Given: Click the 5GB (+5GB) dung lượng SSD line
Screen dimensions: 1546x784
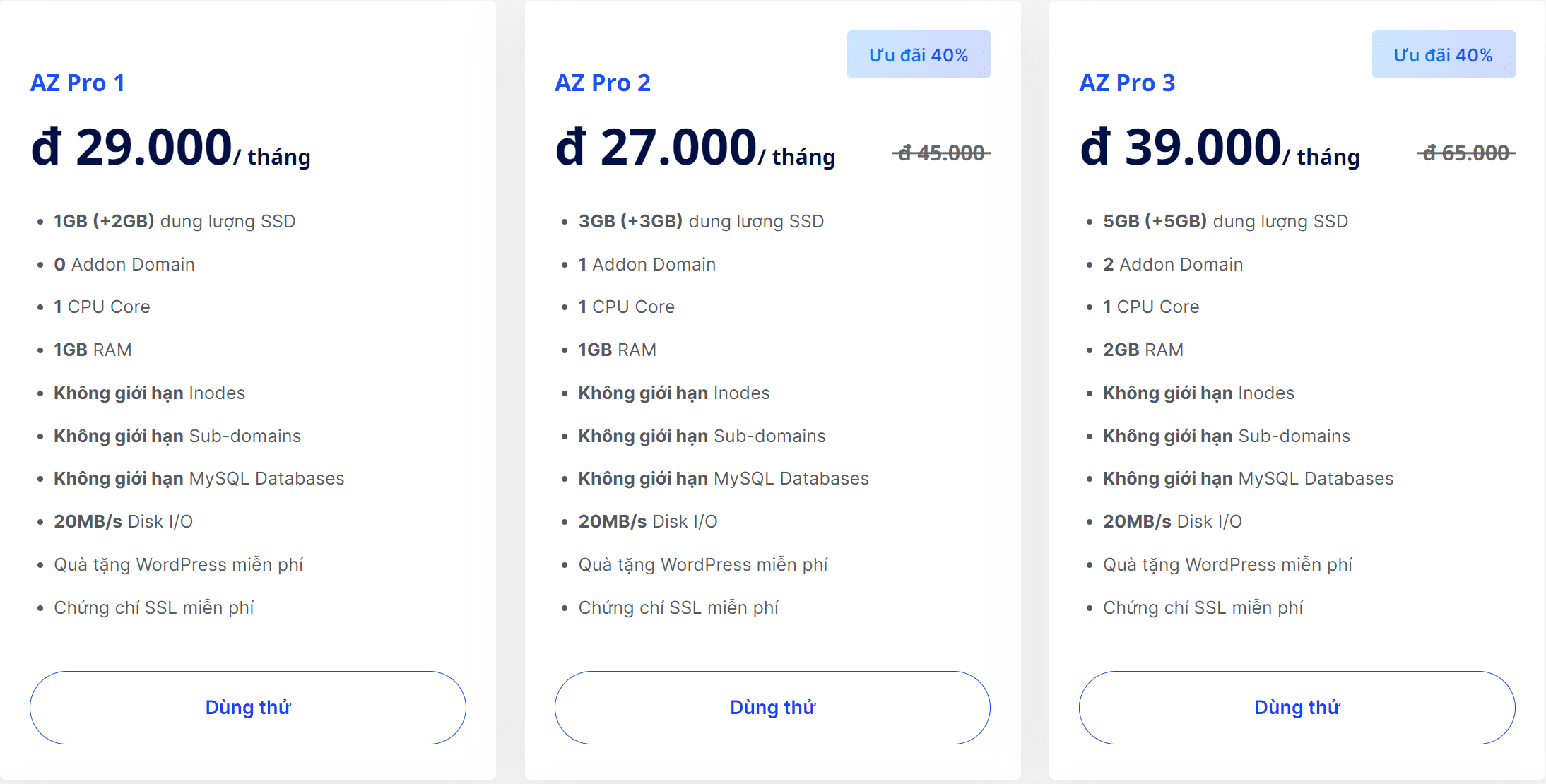Looking at the screenshot, I should 1225,221.
